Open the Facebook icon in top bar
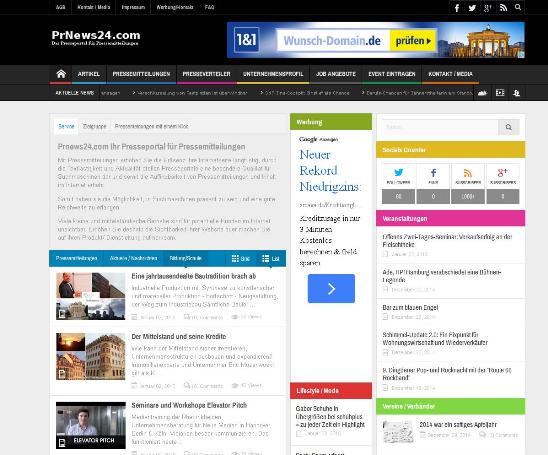The width and height of the screenshot is (548, 455). 456,8
